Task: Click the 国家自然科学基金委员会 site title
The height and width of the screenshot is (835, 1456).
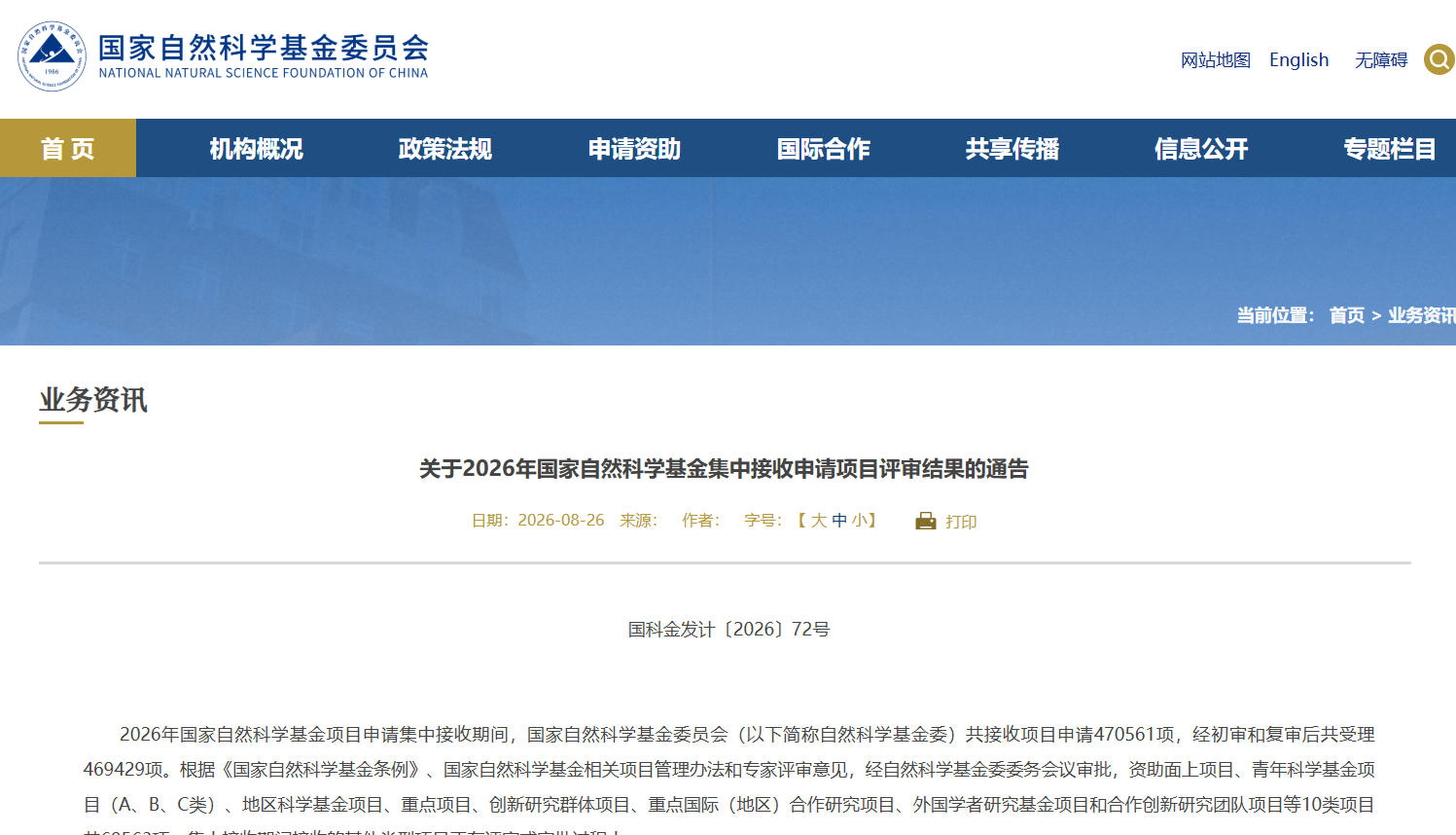Action: click(x=264, y=48)
